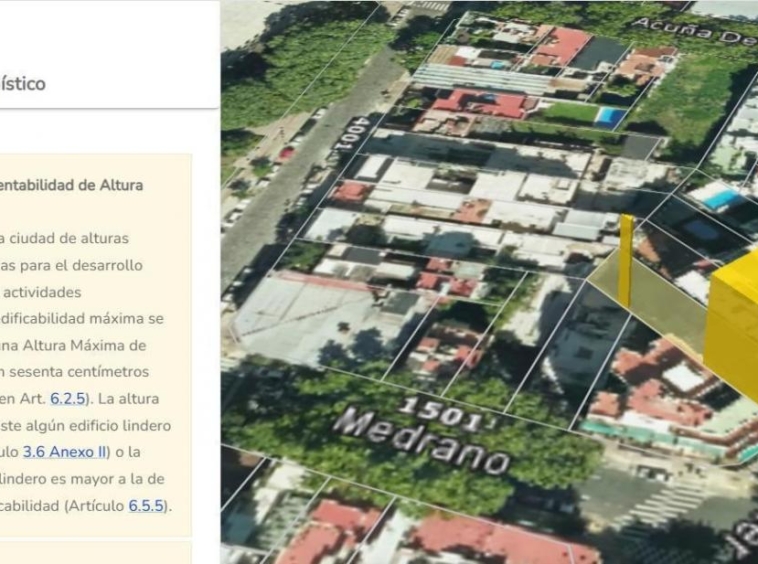758x564 pixels.
Task: Click the Acuña De street label
Action: pos(693,30)
